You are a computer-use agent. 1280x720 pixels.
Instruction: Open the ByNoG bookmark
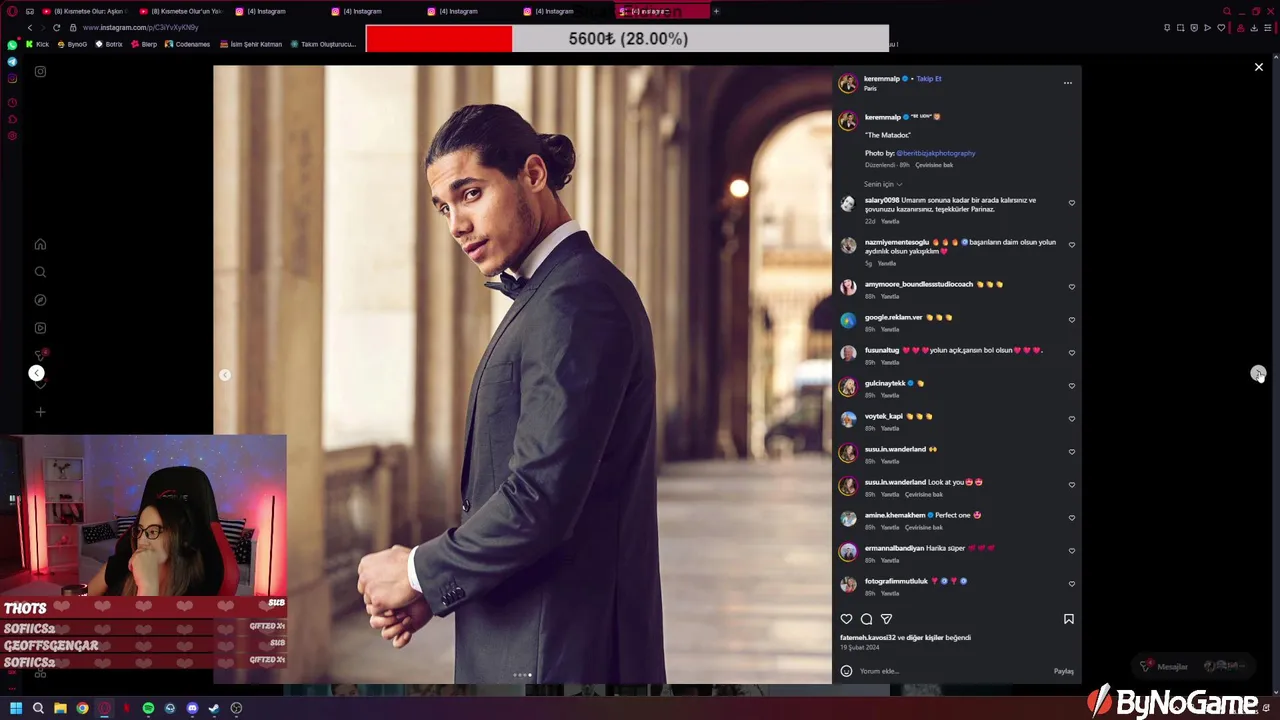(73, 44)
